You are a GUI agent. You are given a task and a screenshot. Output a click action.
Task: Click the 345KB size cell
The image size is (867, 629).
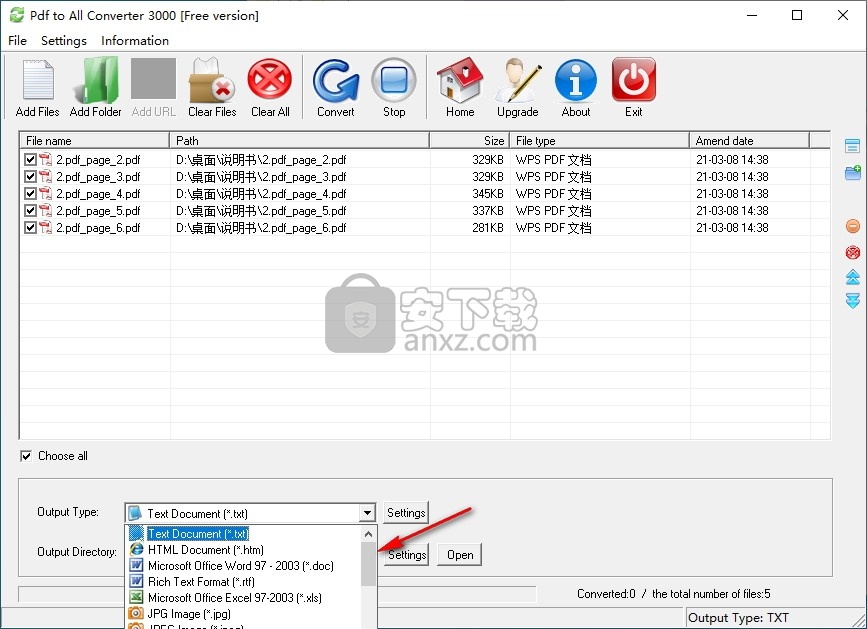tap(488, 194)
